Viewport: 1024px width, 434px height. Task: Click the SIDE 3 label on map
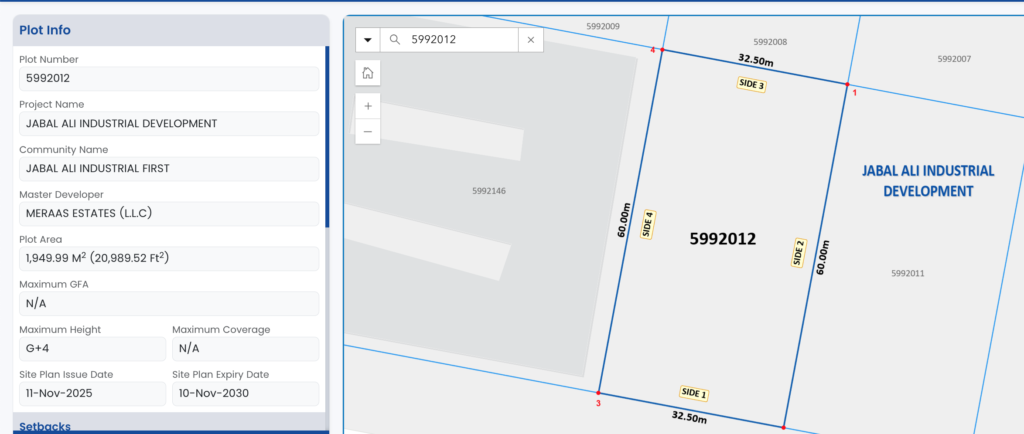(751, 85)
